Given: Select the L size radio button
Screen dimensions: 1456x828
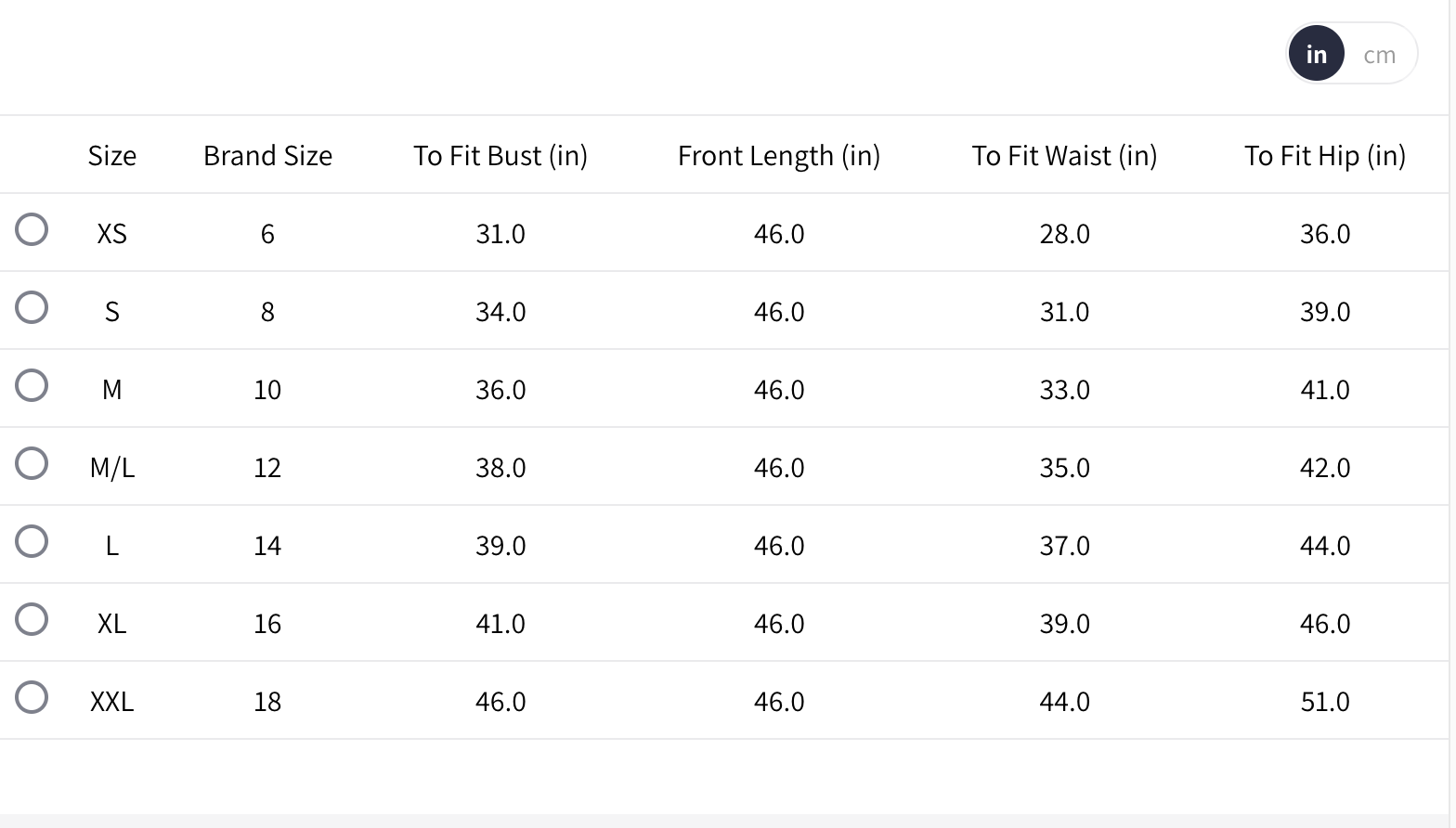Looking at the screenshot, I should tap(32, 541).
